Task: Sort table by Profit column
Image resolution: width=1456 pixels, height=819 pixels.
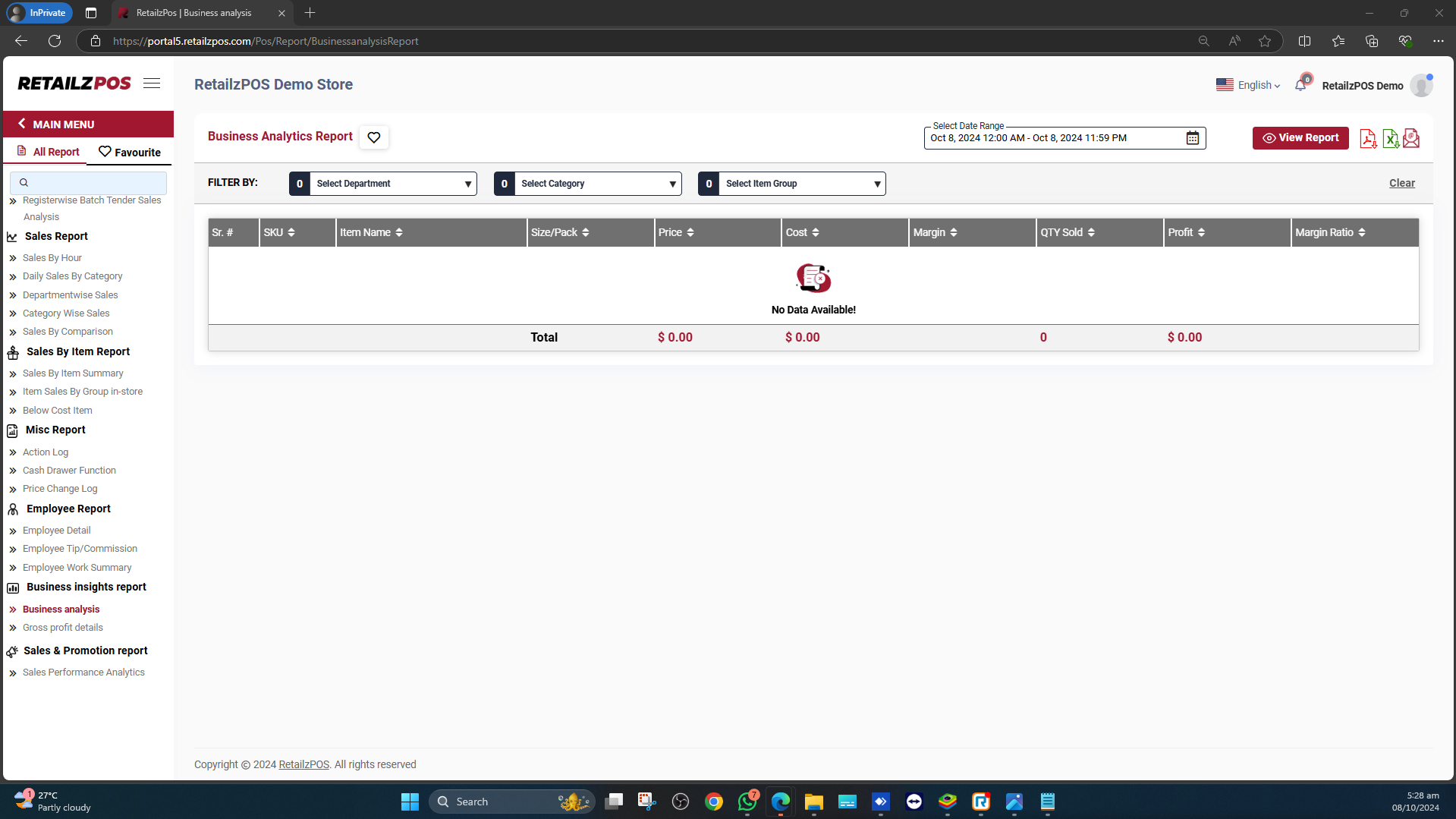Action: (1201, 232)
